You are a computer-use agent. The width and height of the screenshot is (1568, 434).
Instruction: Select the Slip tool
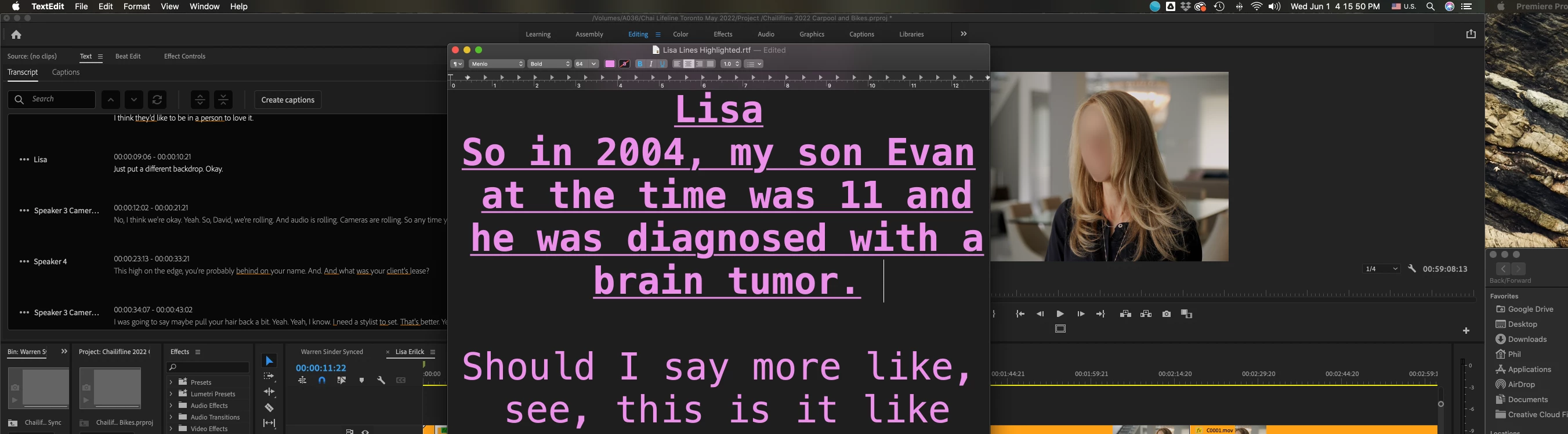point(269,423)
